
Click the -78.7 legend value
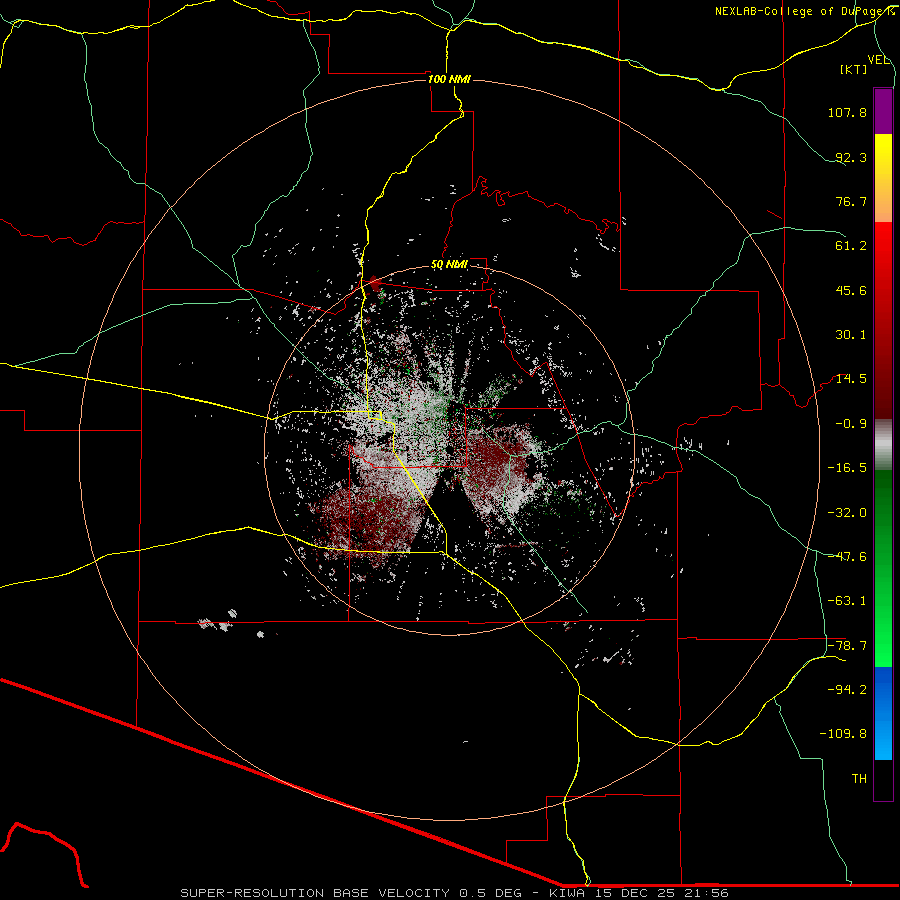coord(847,646)
